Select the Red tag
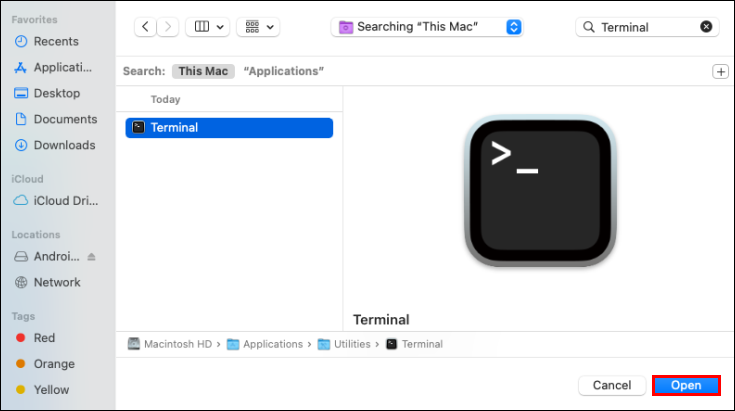Image resolution: width=735 pixels, height=411 pixels. 35,338
